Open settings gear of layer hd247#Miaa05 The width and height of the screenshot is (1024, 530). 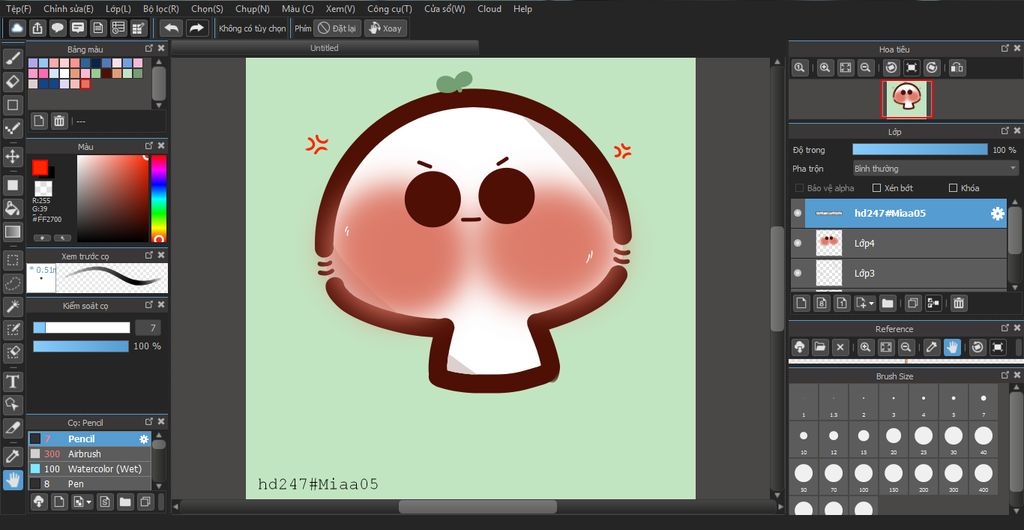pyautogui.click(x=997, y=213)
